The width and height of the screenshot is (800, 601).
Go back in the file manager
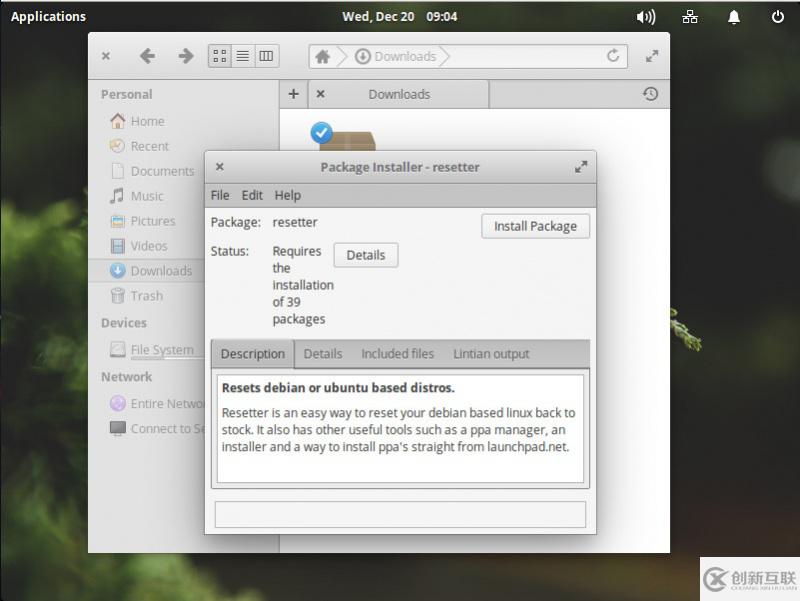pos(147,56)
